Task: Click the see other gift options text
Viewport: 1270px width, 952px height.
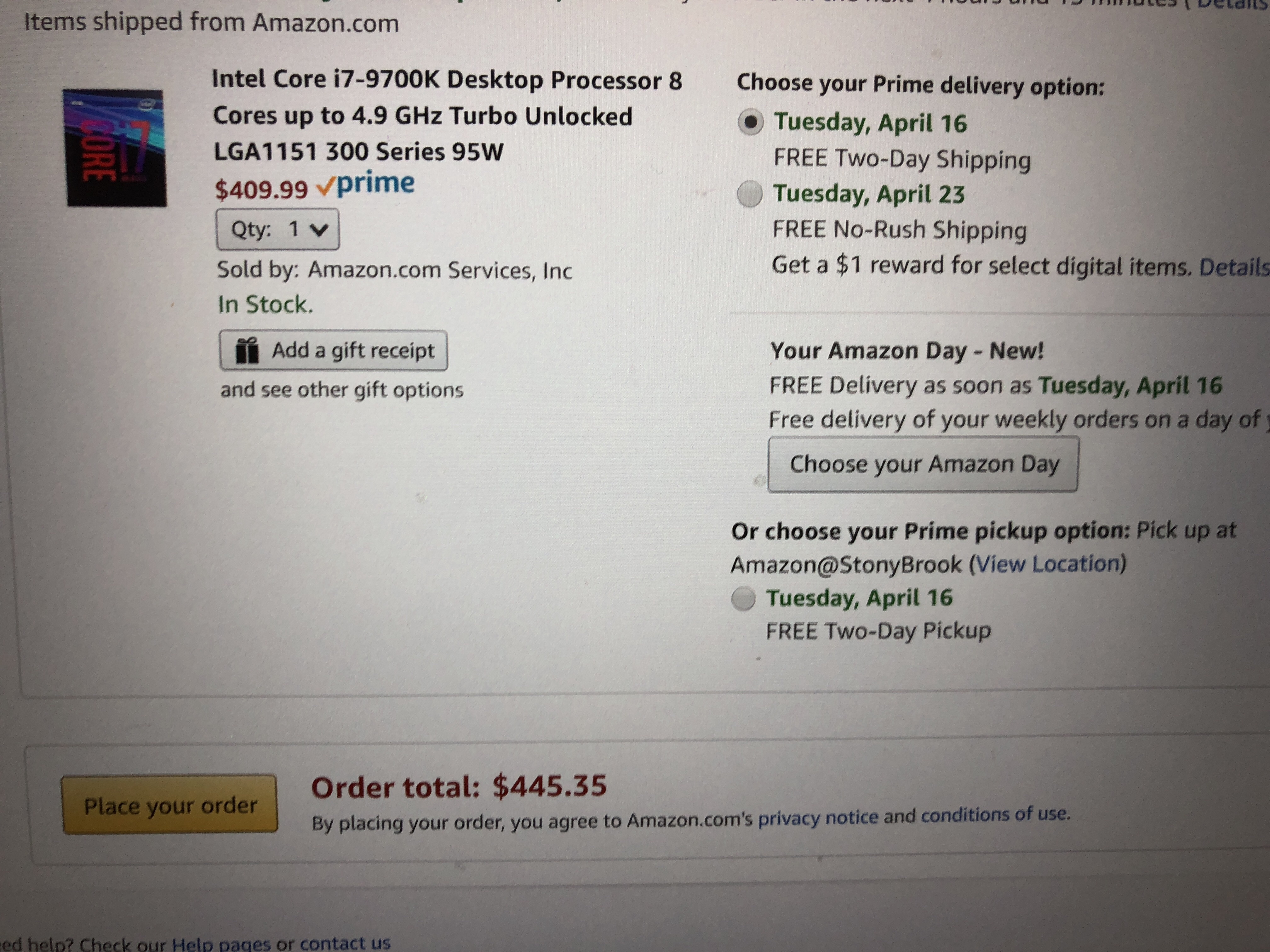Action: pyautogui.click(x=342, y=390)
